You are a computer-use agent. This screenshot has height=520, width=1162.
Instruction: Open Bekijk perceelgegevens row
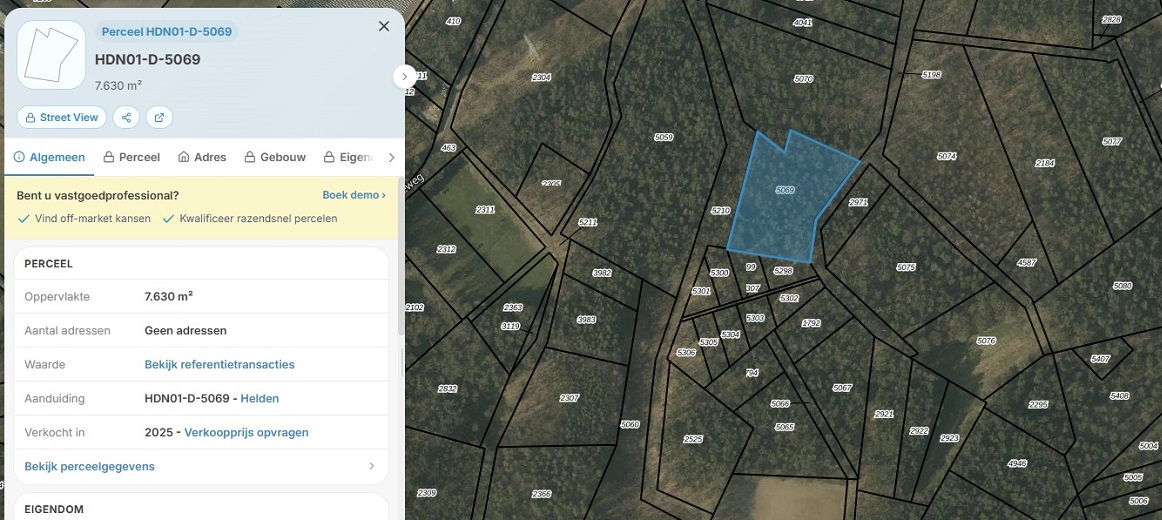tap(201, 467)
